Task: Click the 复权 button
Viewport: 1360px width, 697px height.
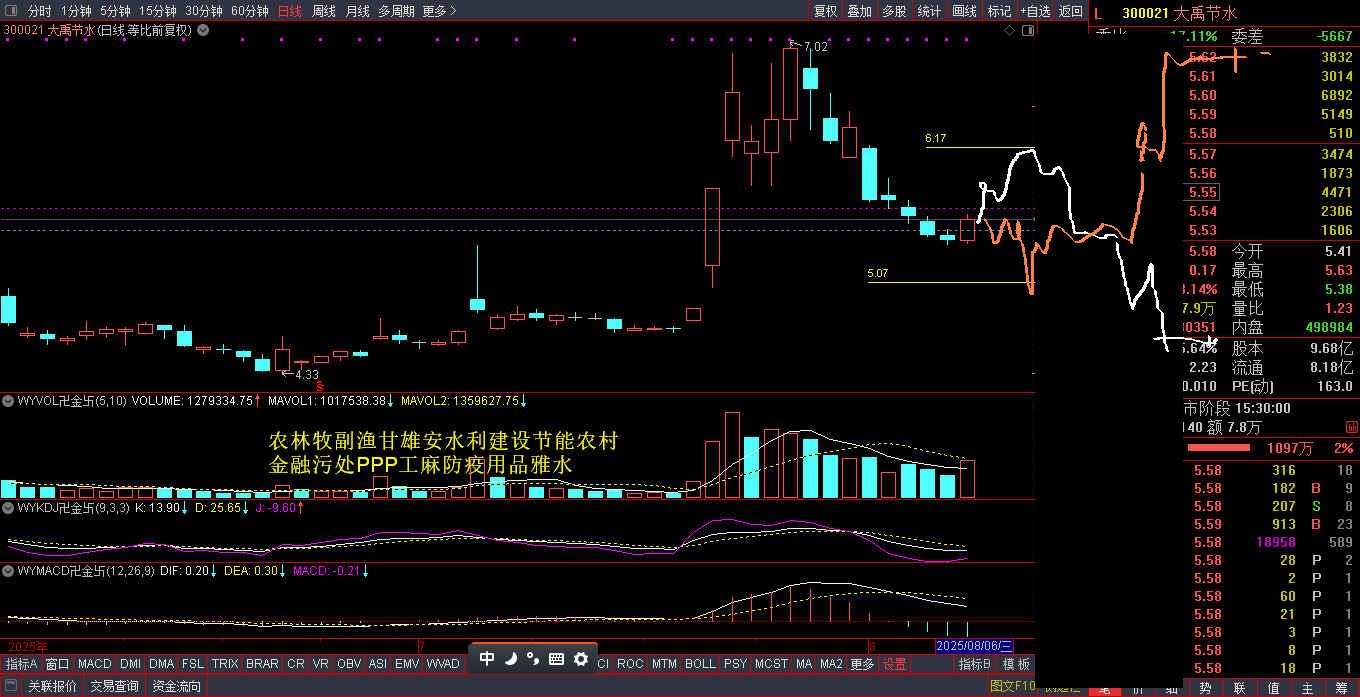Action: [x=825, y=11]
